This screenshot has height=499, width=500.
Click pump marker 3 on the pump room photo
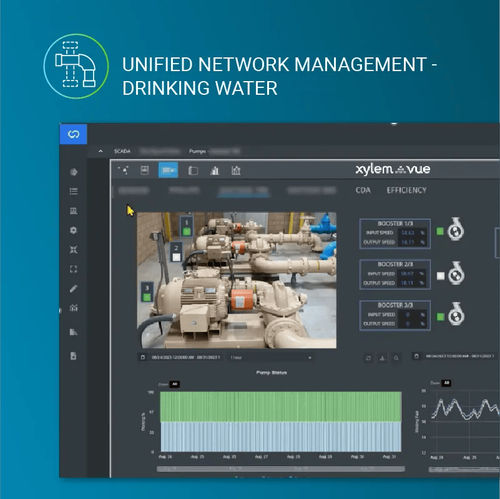147,292
